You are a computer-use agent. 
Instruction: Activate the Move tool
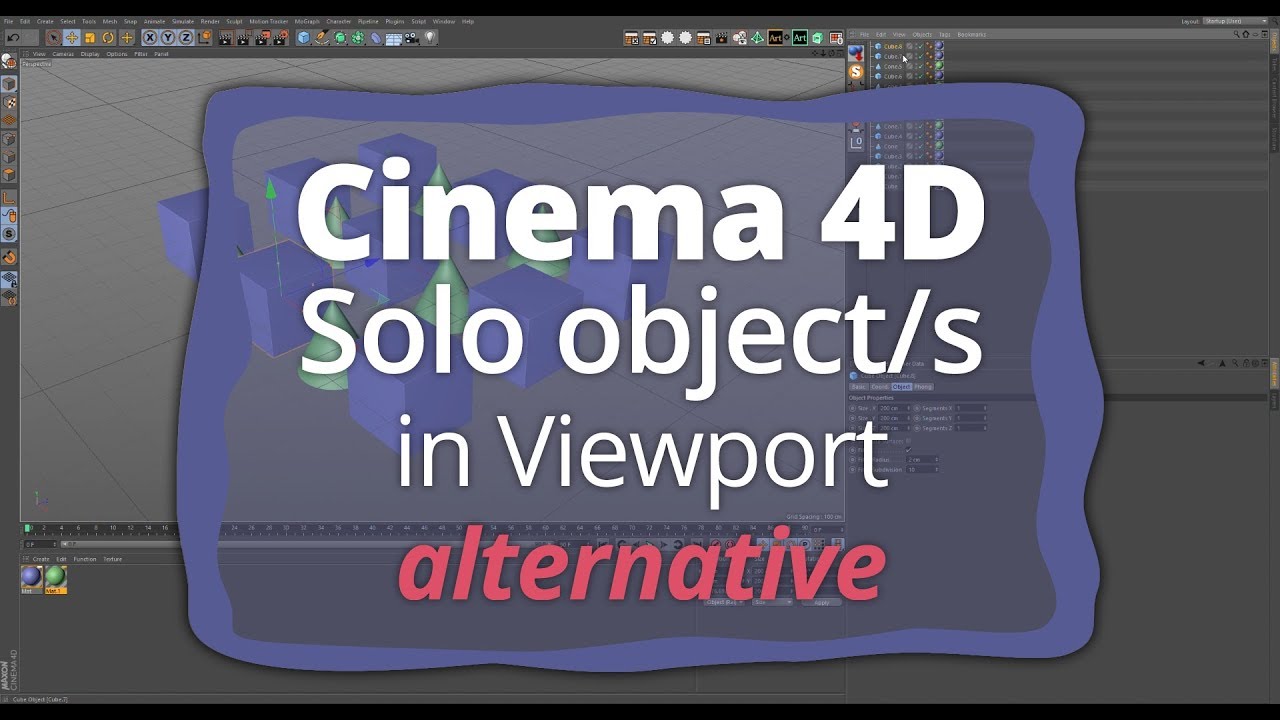(72, 37)
